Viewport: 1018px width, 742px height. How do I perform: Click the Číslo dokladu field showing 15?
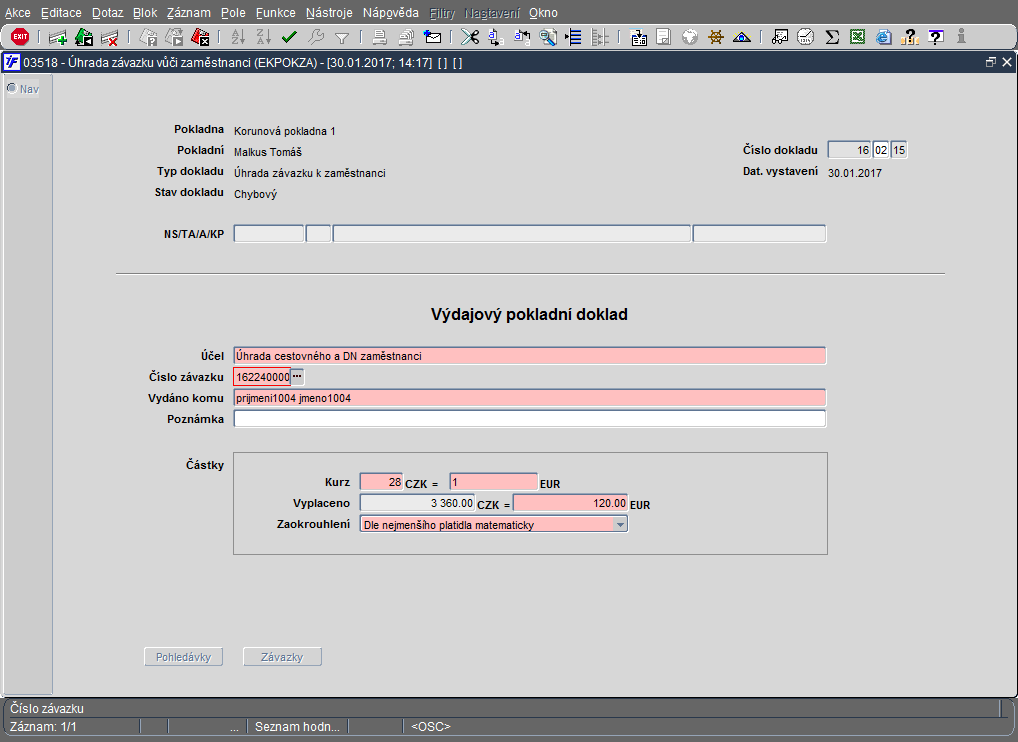[x=899, y=150]
